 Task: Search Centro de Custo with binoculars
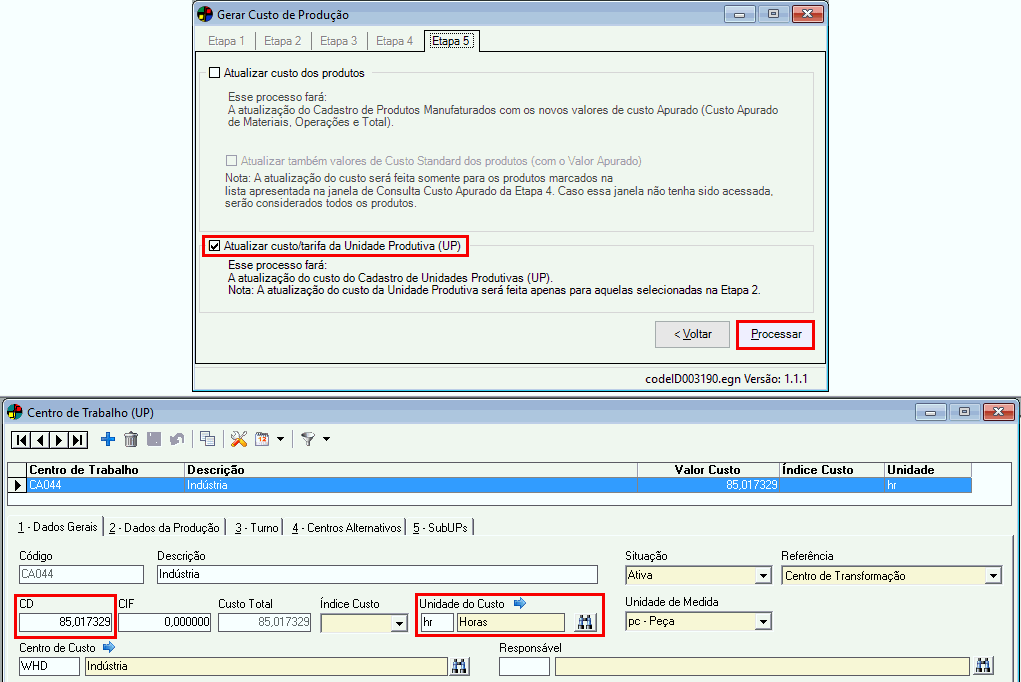[x=460, y=666]
